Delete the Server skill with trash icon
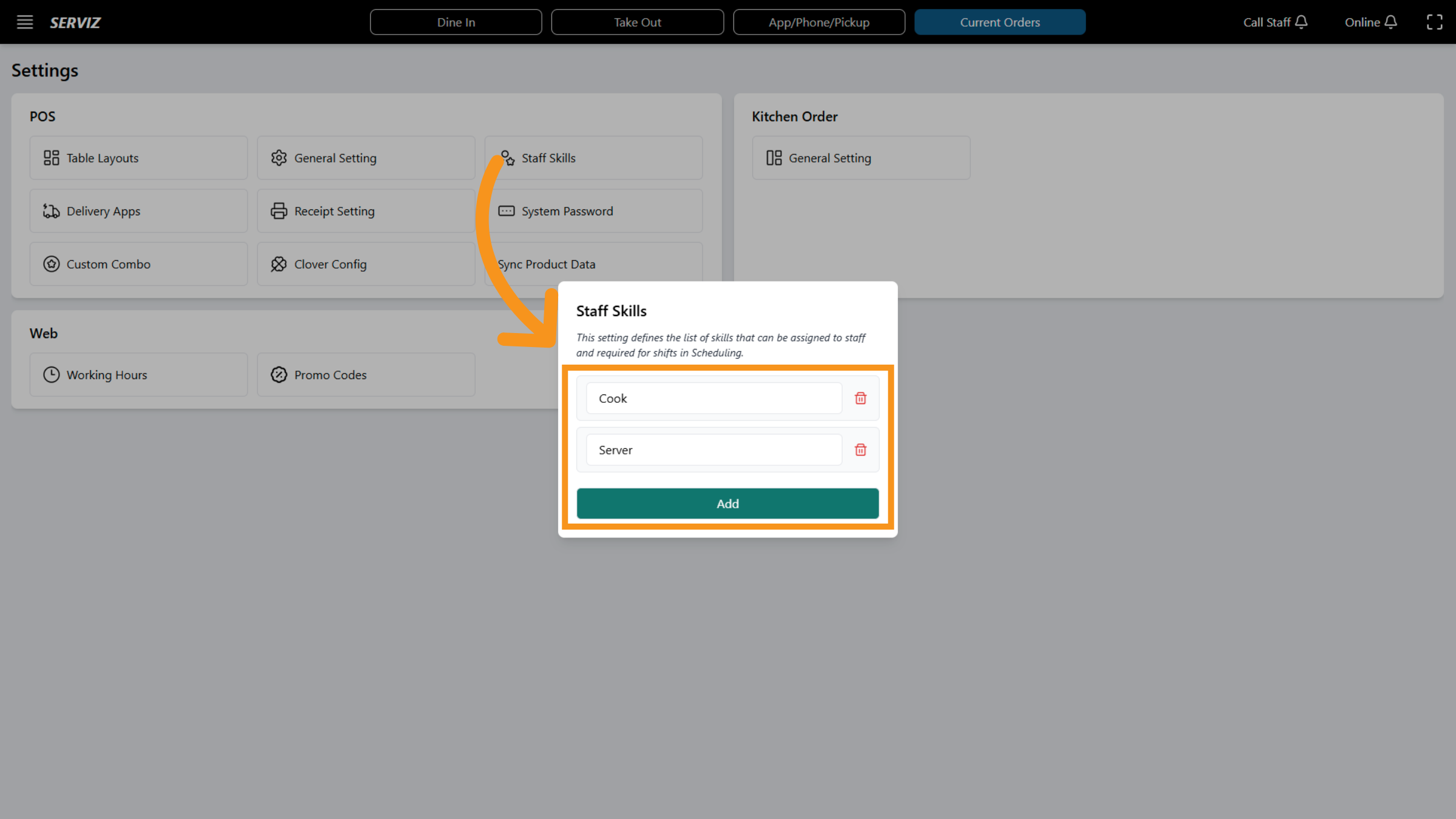The height and width of the screenshot is (819, 1456). (x=860, y=450)
